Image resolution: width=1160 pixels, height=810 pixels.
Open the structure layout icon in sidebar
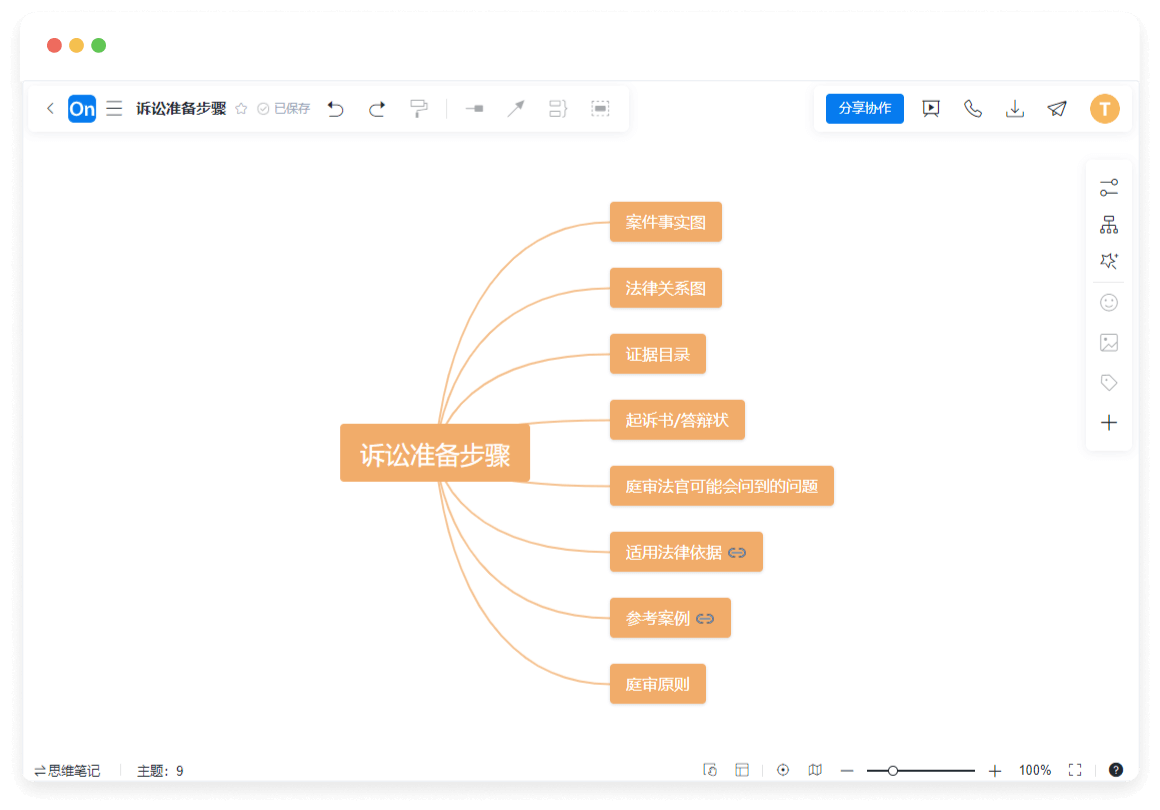(x=1108, y=225)
